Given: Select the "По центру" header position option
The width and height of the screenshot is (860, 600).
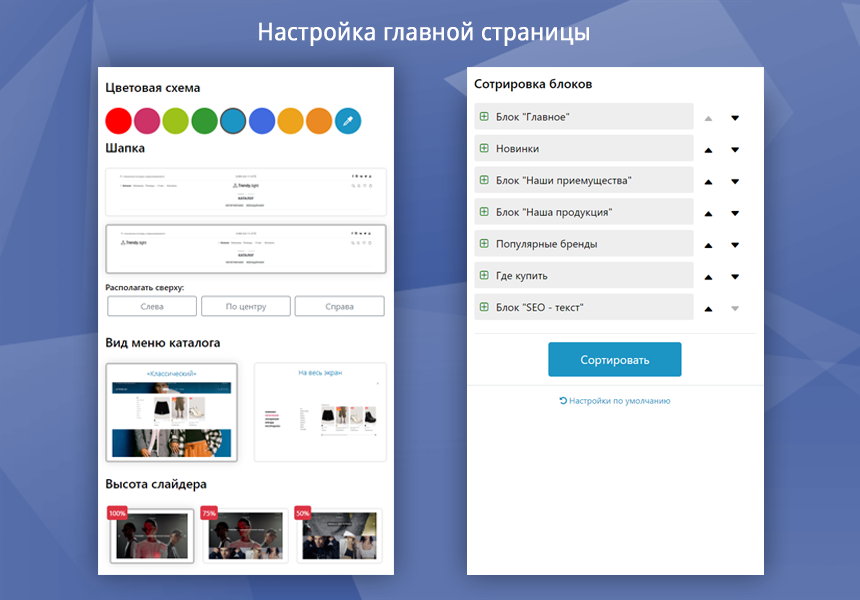Looking at the screenshot, I should [245, 306].
